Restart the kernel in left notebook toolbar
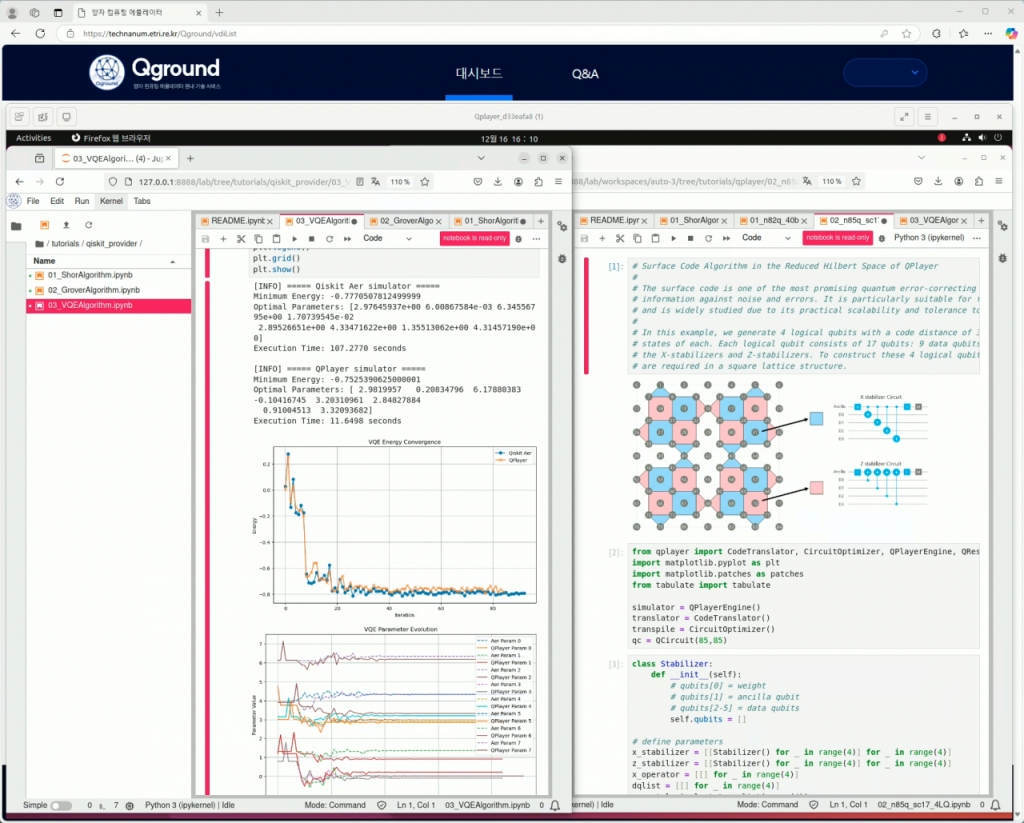 pos(329,239)
